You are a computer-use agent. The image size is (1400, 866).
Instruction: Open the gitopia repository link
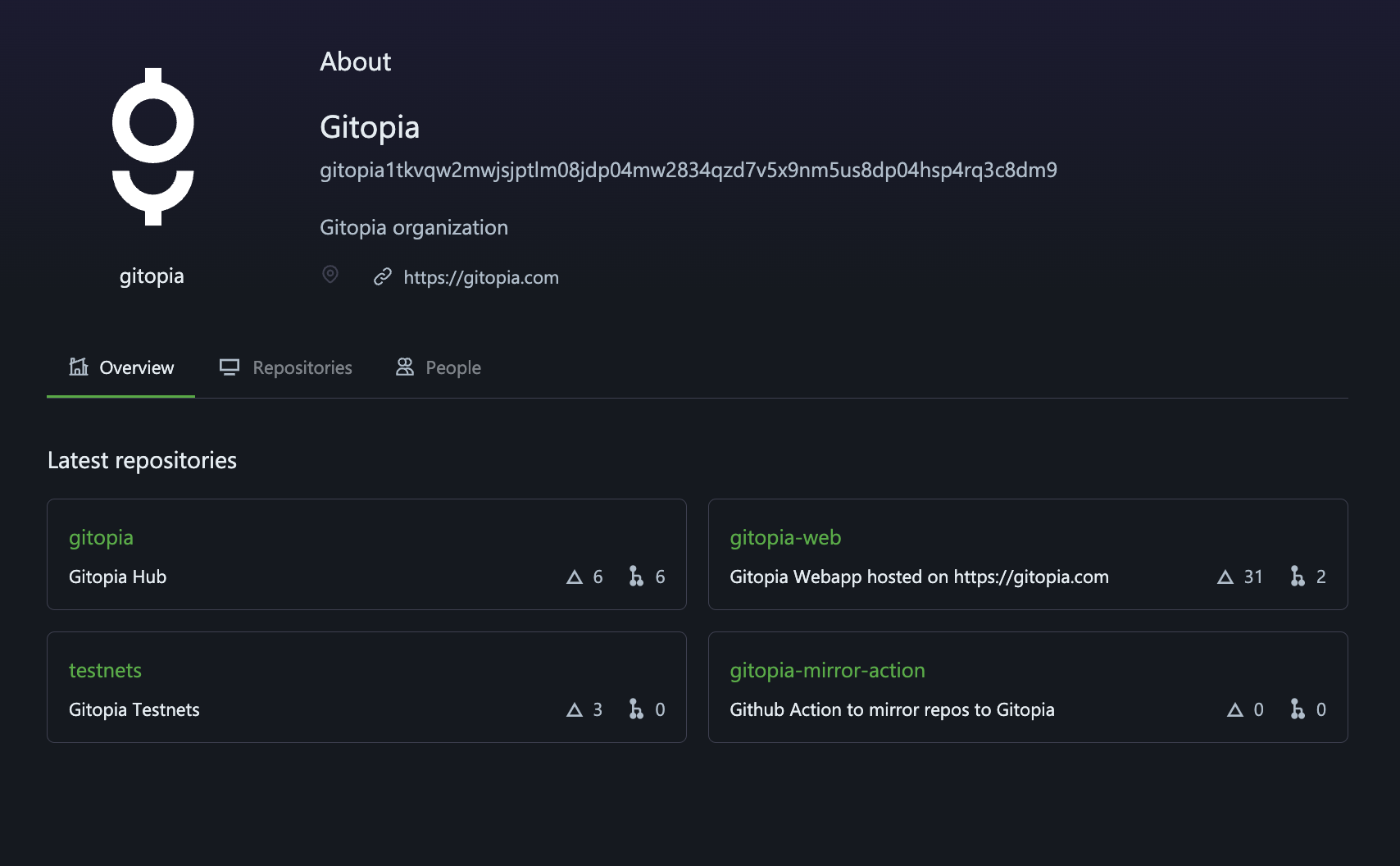tap(101, 537)
